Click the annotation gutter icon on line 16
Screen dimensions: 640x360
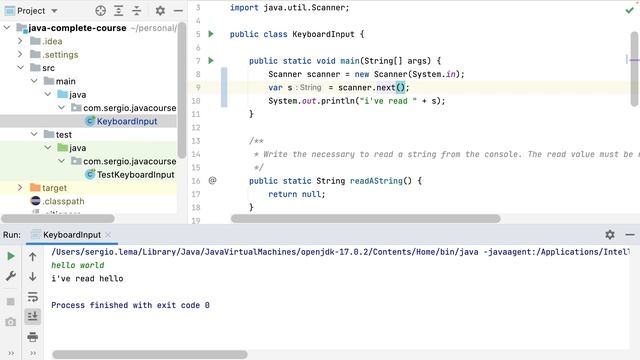212,180
